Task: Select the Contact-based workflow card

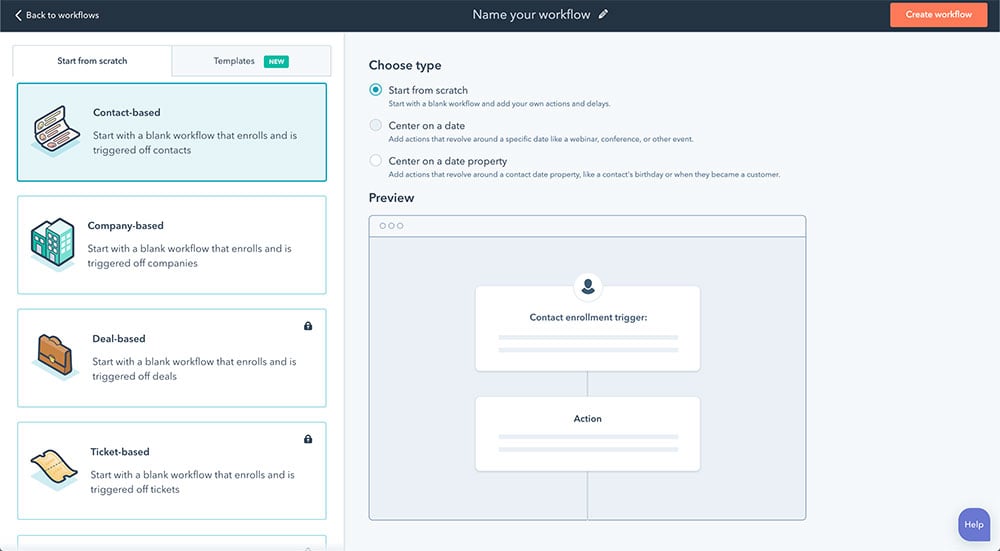Action: 172,132
